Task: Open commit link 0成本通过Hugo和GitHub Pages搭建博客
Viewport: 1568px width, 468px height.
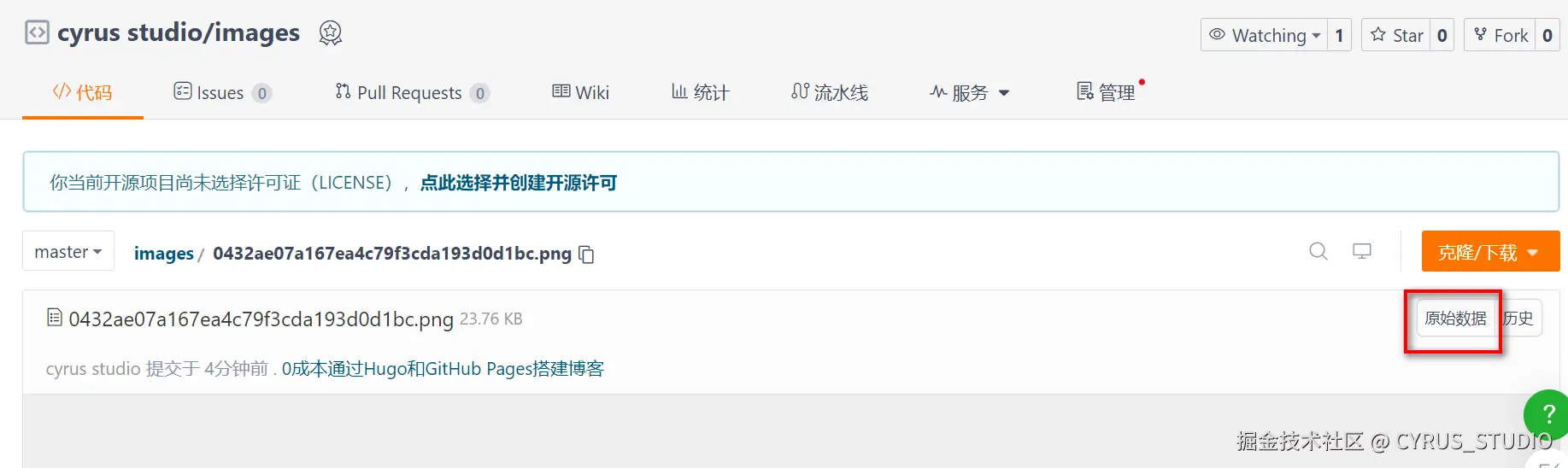Action: click(443, 369)
